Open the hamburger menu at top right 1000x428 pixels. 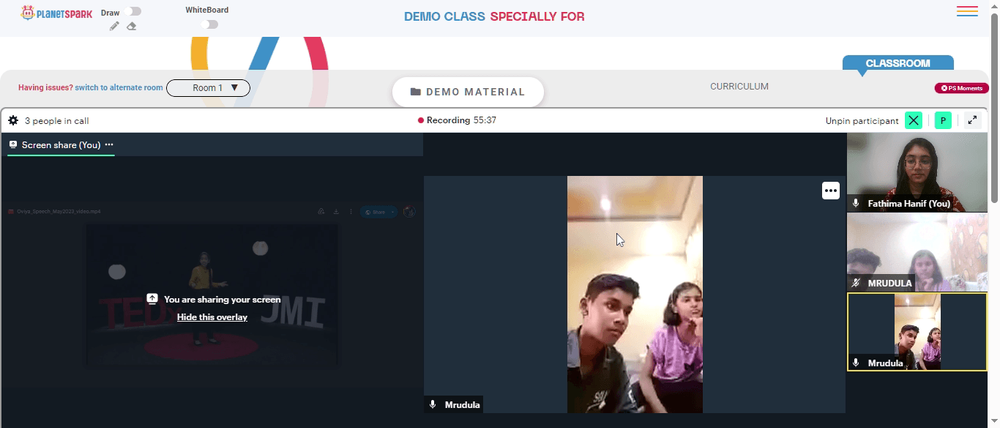(x=967, y=11)
